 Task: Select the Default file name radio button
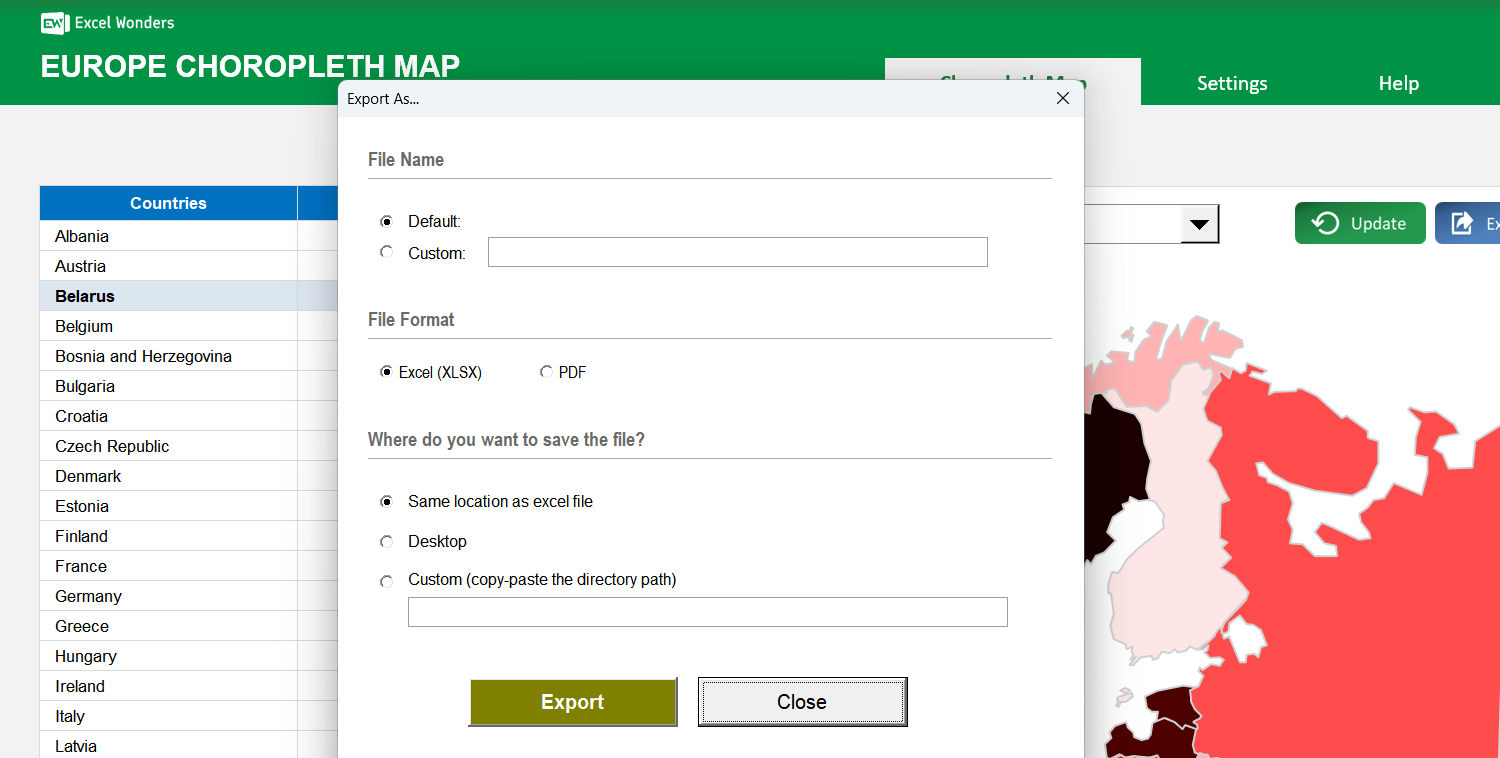click(x=386, y=221)
